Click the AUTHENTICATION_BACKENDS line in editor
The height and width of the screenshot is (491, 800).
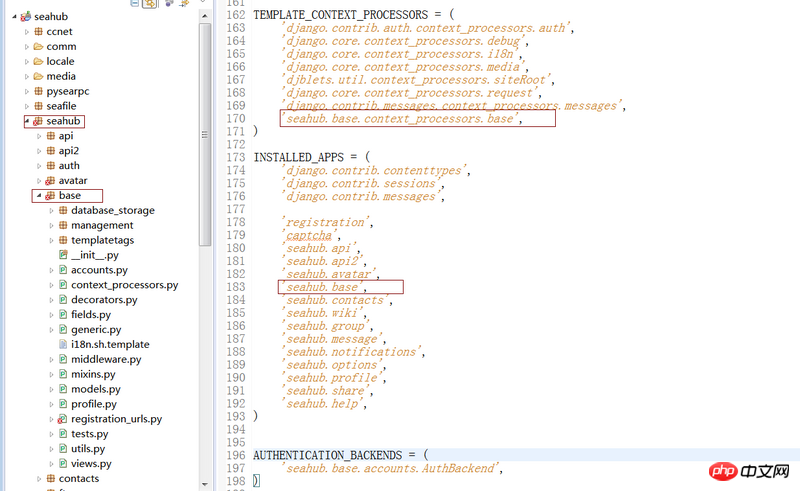click(x=340, y=454)
